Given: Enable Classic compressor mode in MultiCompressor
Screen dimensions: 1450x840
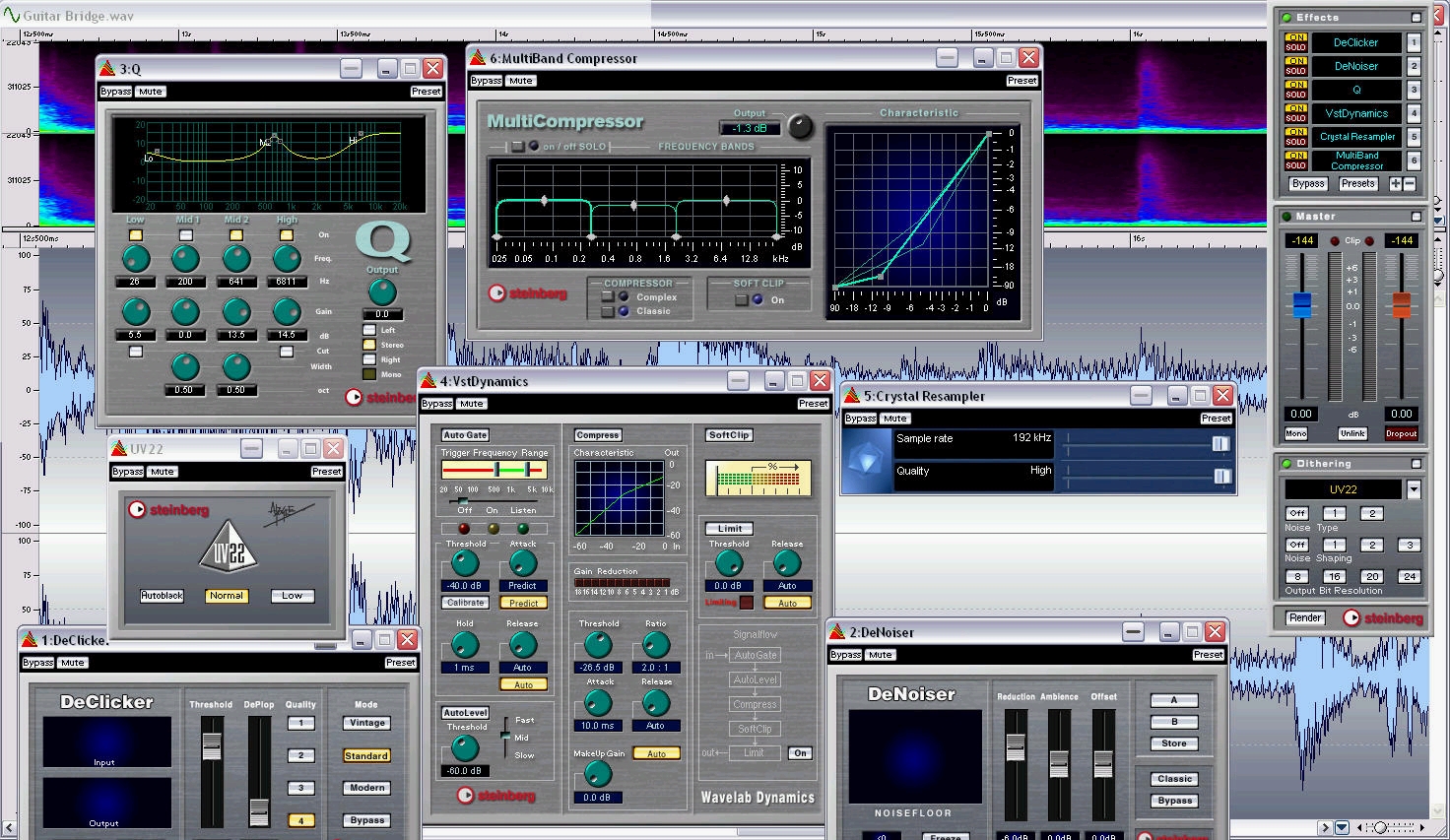Looking at the screenshot, I should click(x=608, y=311).
